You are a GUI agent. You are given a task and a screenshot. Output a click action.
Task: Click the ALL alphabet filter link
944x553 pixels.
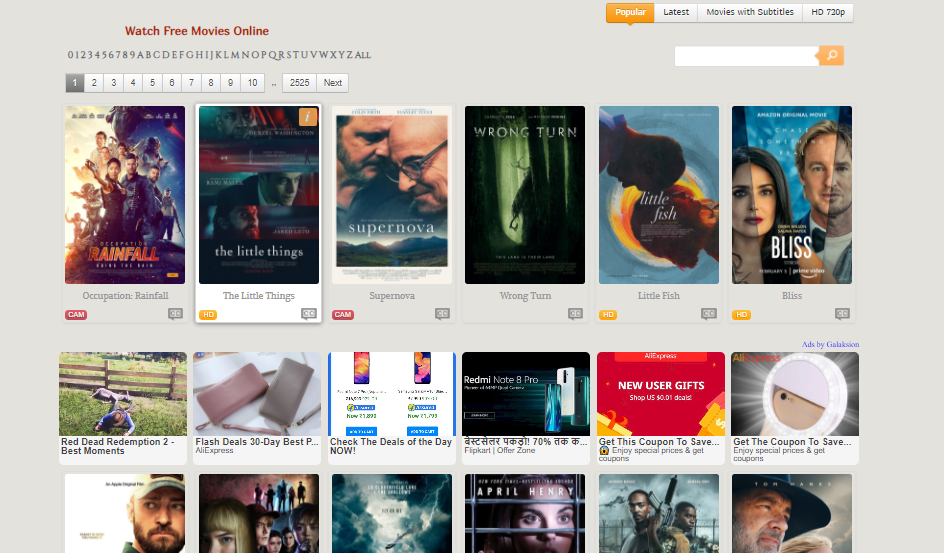pos(363,55)
